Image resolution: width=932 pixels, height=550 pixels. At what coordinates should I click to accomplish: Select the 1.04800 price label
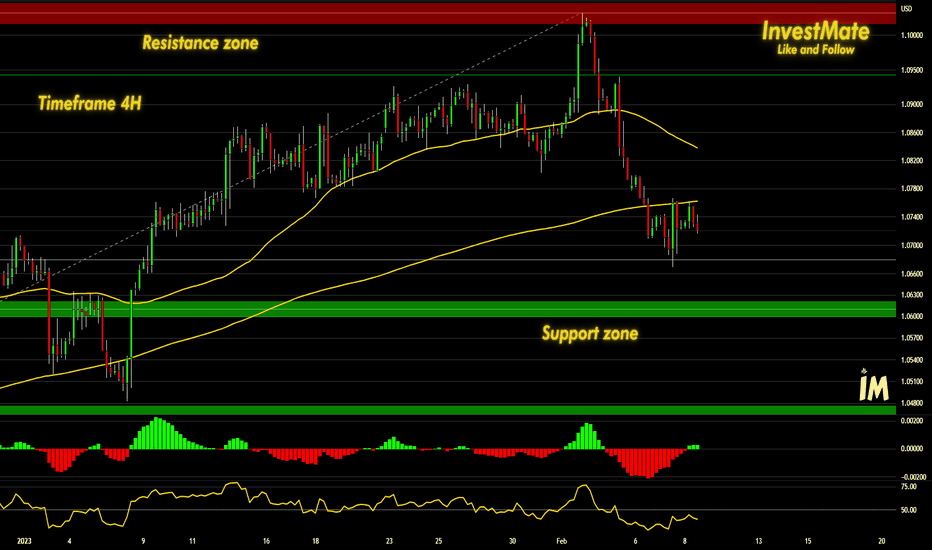(x=912, y=403)
